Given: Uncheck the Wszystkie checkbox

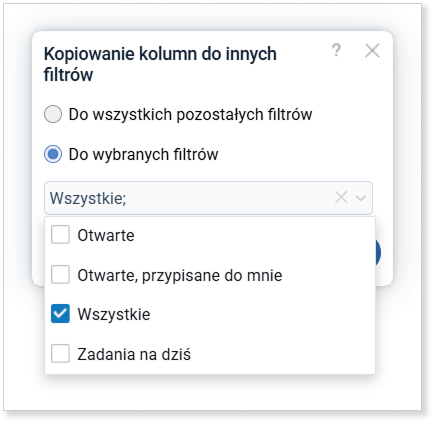Looking at the screenshot, I should 60,314.
